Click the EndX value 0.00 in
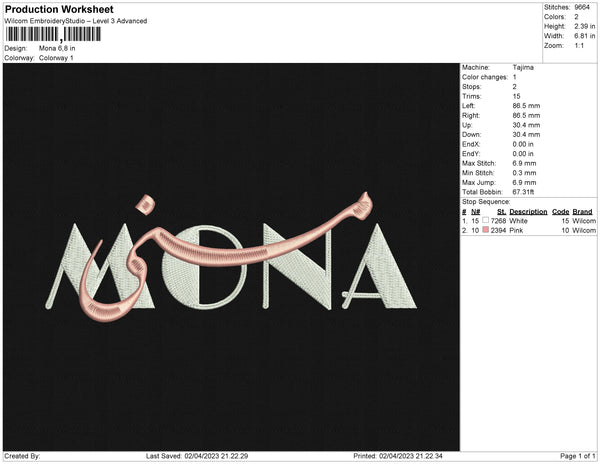This screenshot has height=464, width=600. tap(523, 144)
